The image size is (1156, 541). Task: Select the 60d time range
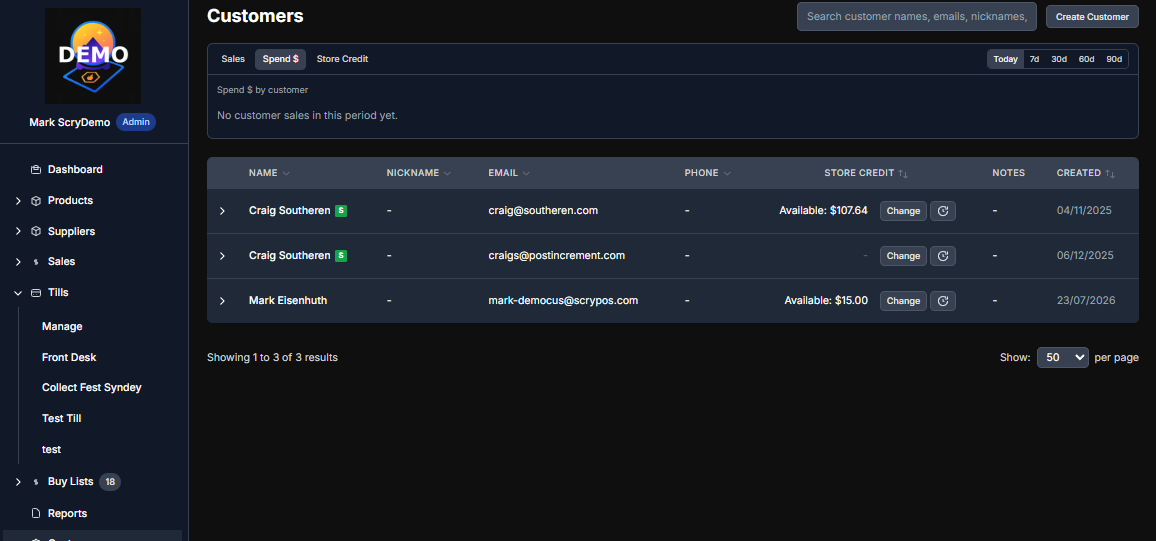pos(1086,59)
